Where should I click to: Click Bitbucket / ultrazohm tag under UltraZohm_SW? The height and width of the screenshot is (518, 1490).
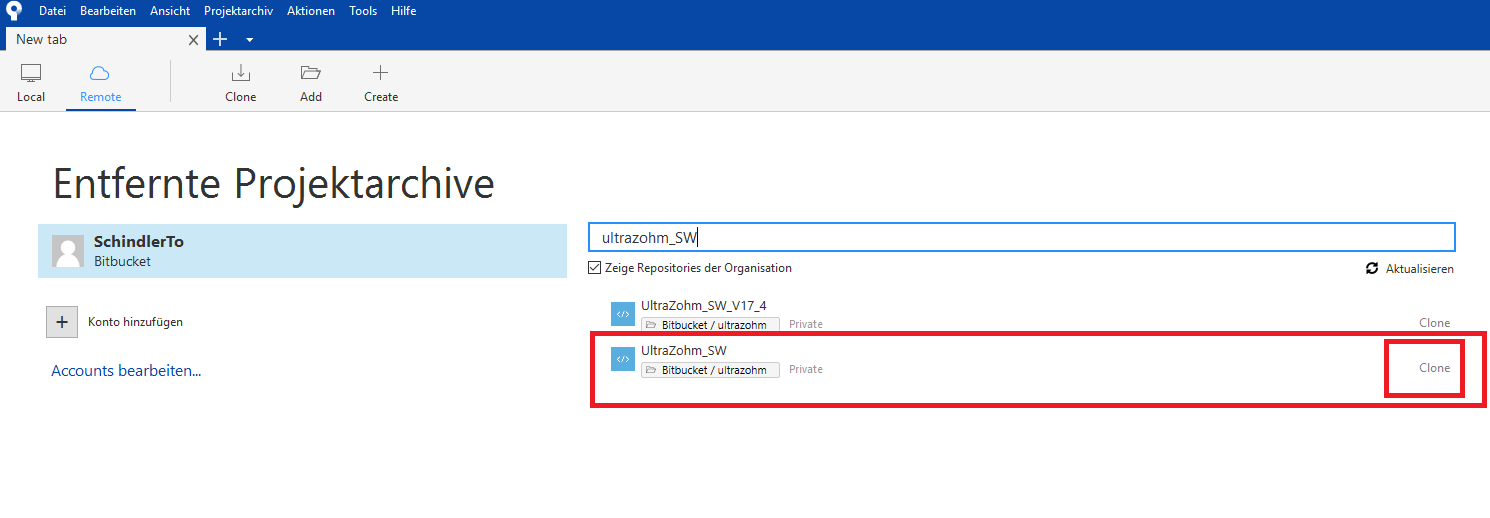point(710,370)
